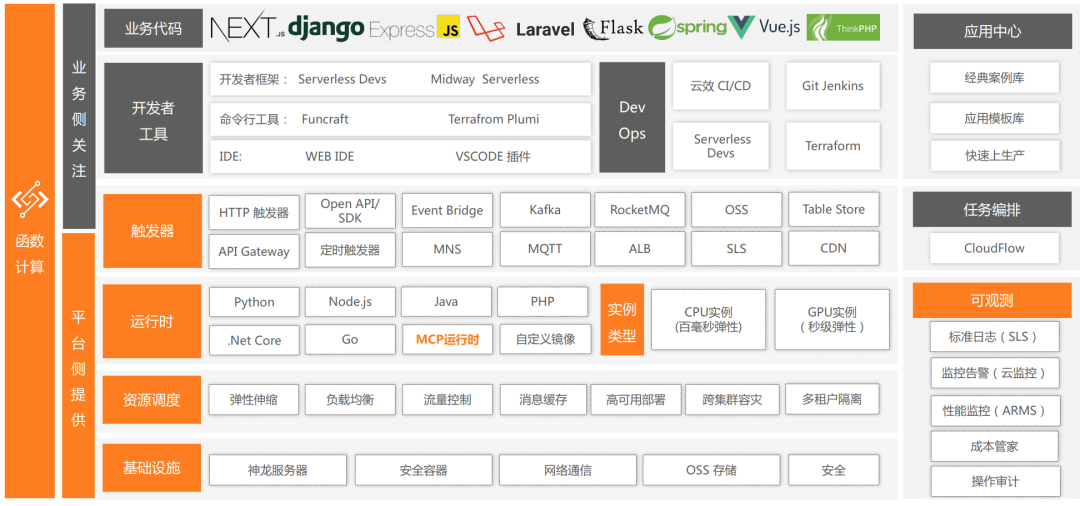Click the Java runtime box
The height and width of the screenshot is (506, 1080).
point(446,302)
